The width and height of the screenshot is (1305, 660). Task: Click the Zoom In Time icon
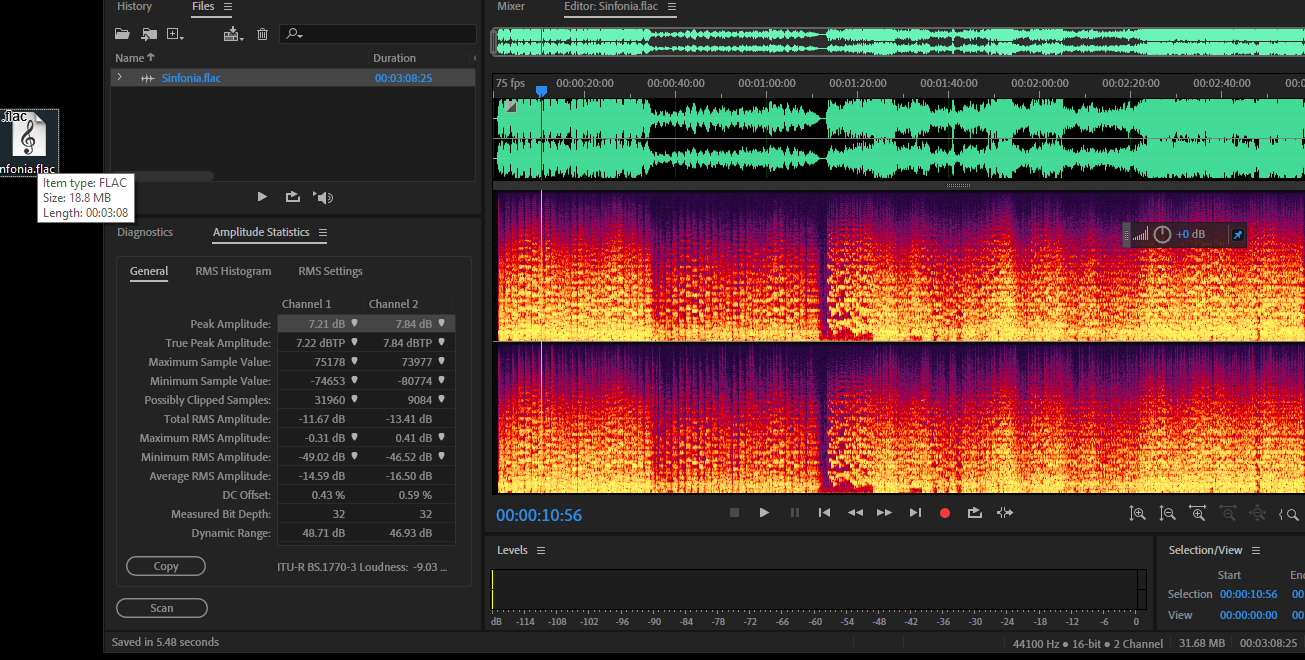point(1197,513)
